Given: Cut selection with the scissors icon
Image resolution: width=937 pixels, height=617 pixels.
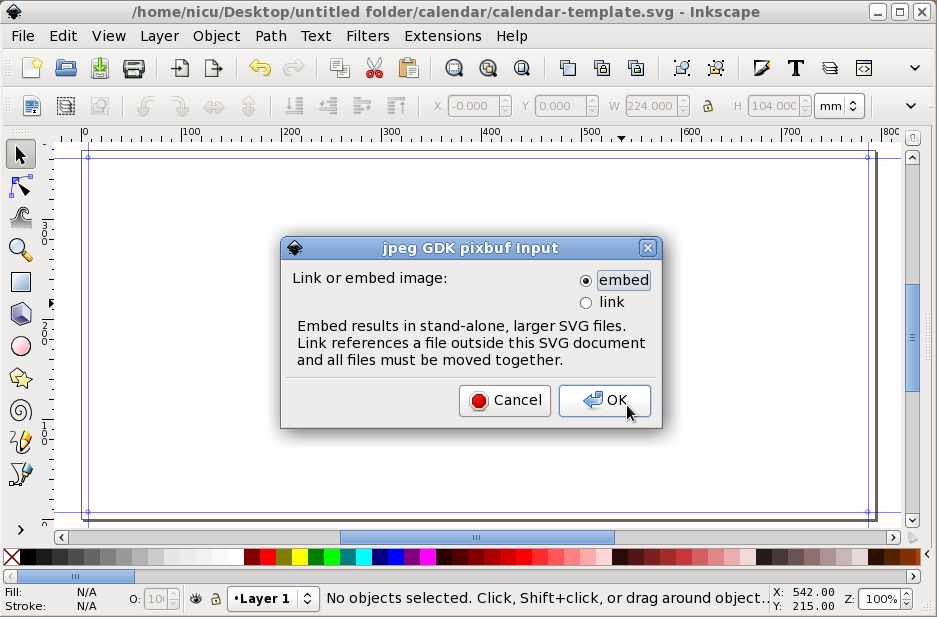Looking at the screenshot, I should point(374,68).
